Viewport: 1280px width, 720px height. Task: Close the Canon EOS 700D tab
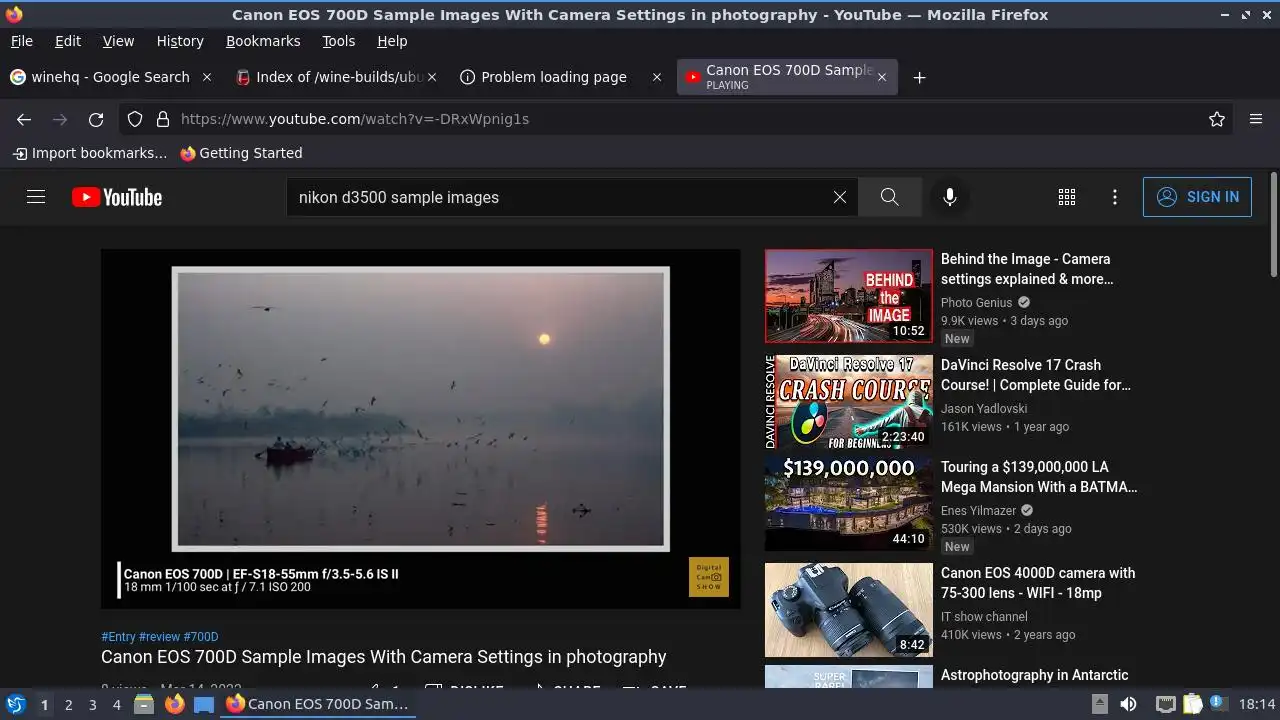tap(881, 77)
